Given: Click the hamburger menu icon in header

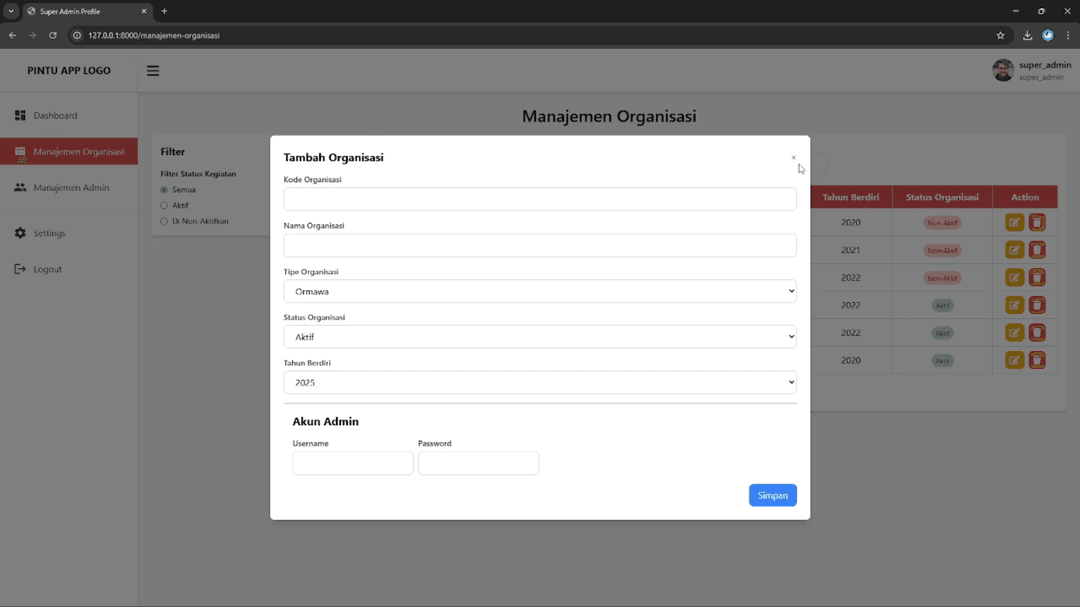Looking at the screenshot, I should click(x=153, y=71).
